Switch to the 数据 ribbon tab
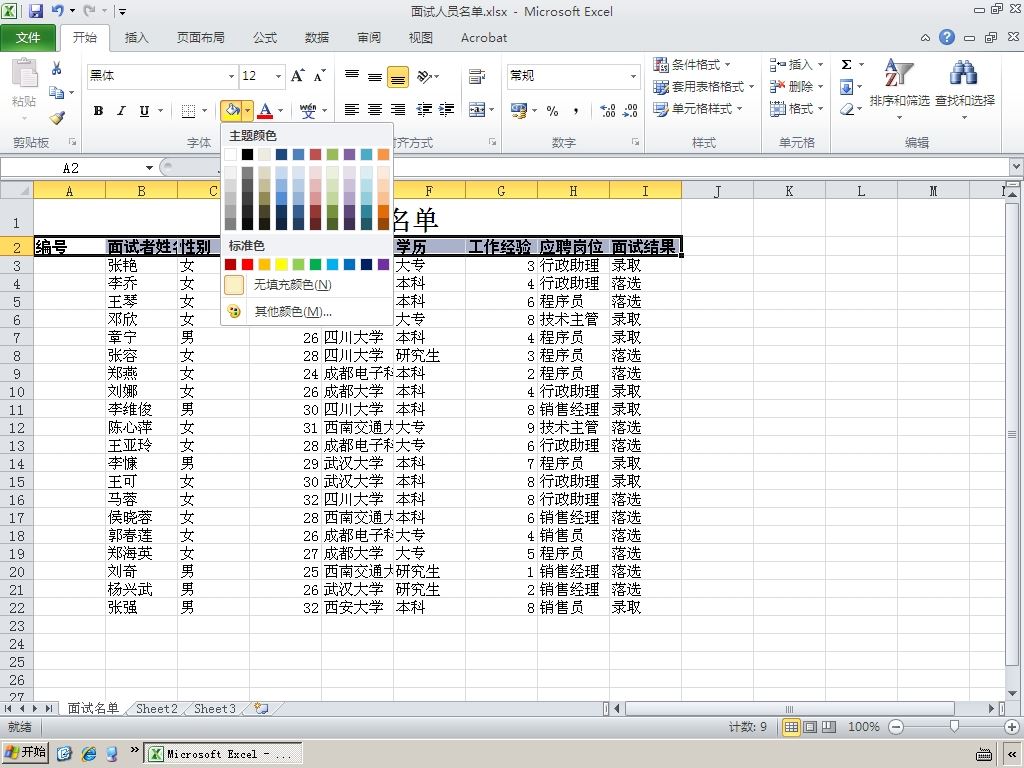1024x768 pixels. click(x=317, y=38)
